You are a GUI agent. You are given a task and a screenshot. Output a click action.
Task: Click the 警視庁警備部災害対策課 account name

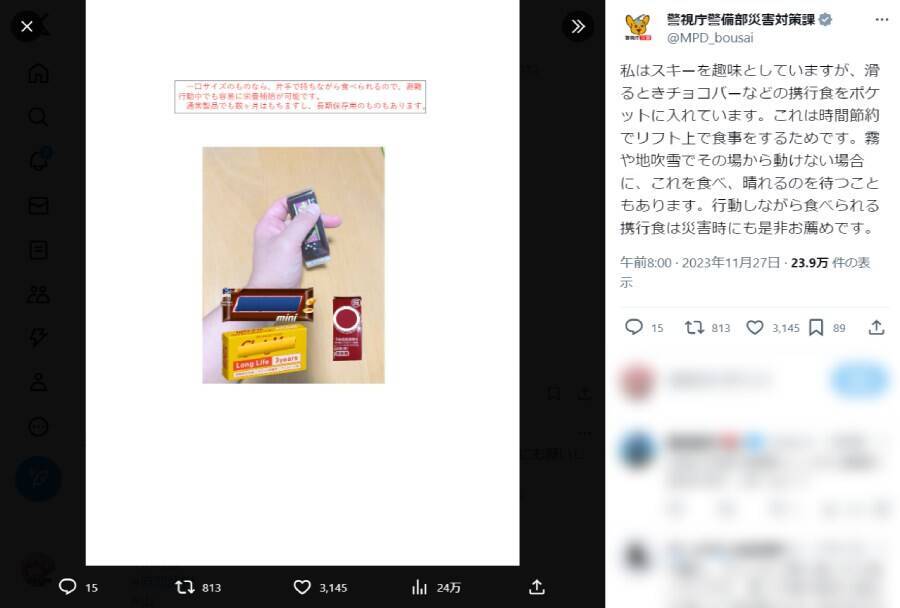[x=740, y=20]
